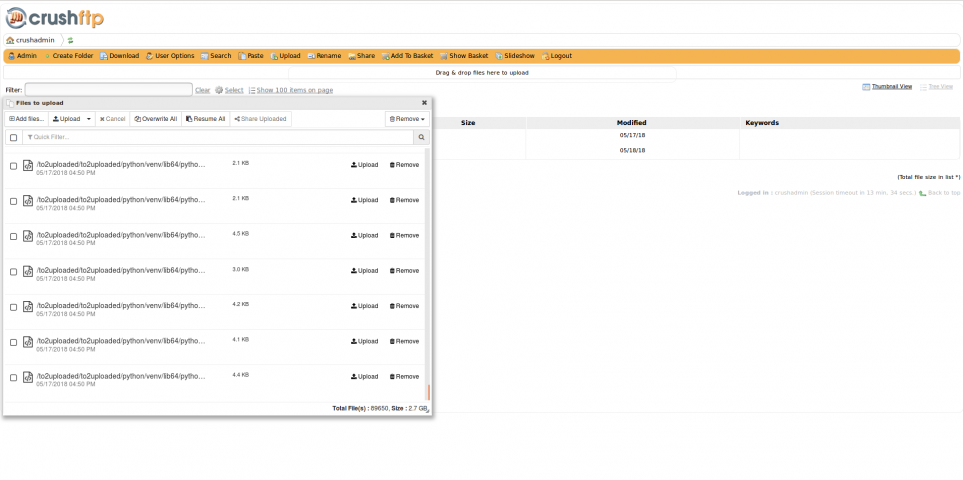
Task: Click Share Uploaded
Action: pyautogui.click(x=260, y=119)
